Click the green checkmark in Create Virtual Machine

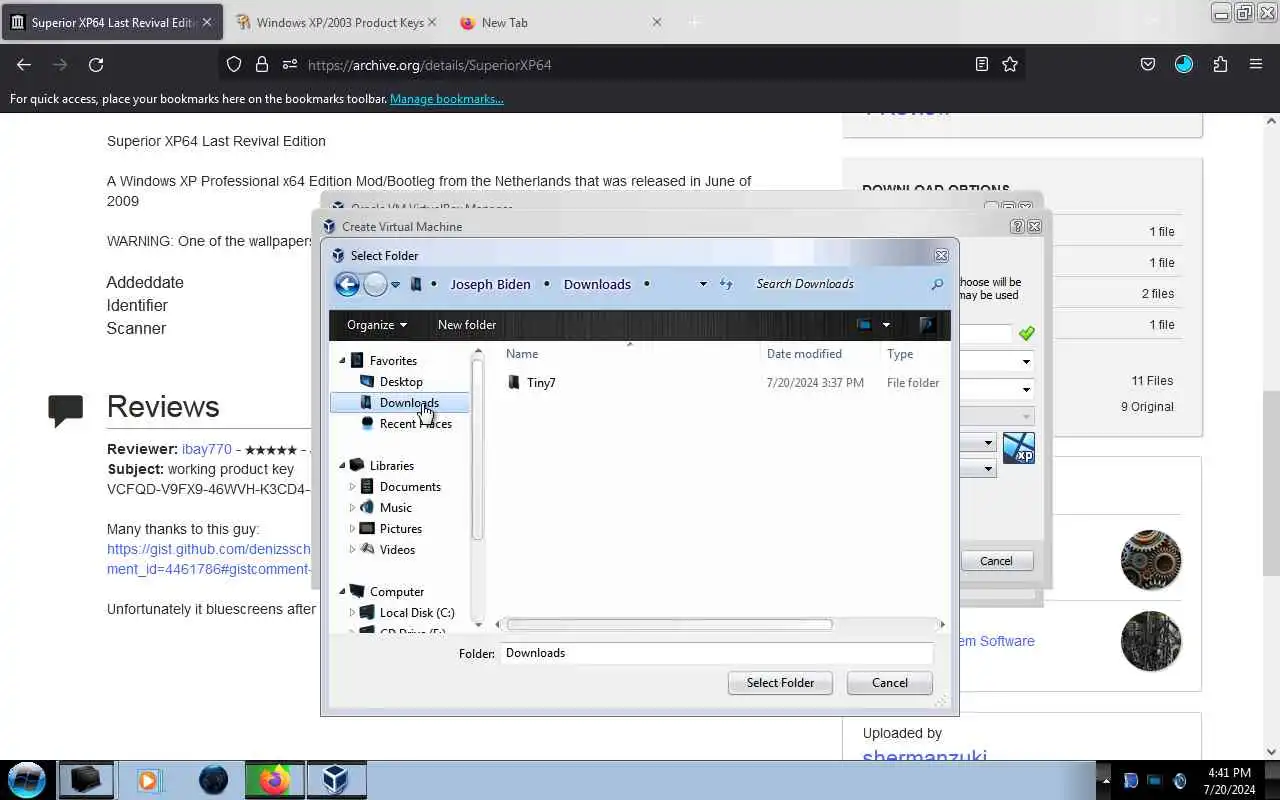1026,333
